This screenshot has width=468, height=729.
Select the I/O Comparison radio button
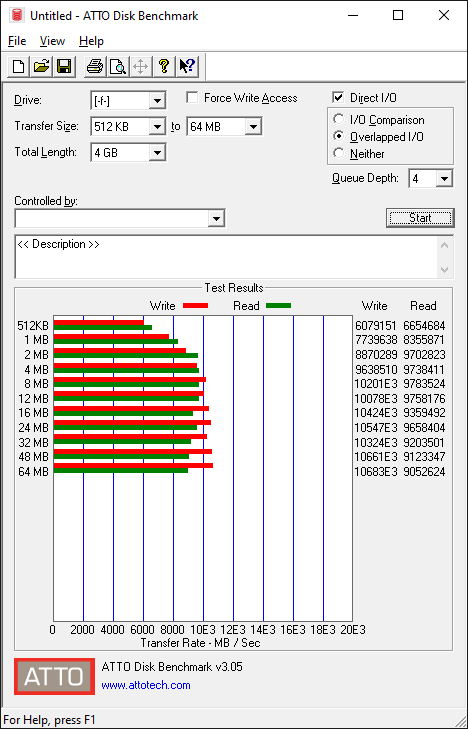tap(339, 119)
